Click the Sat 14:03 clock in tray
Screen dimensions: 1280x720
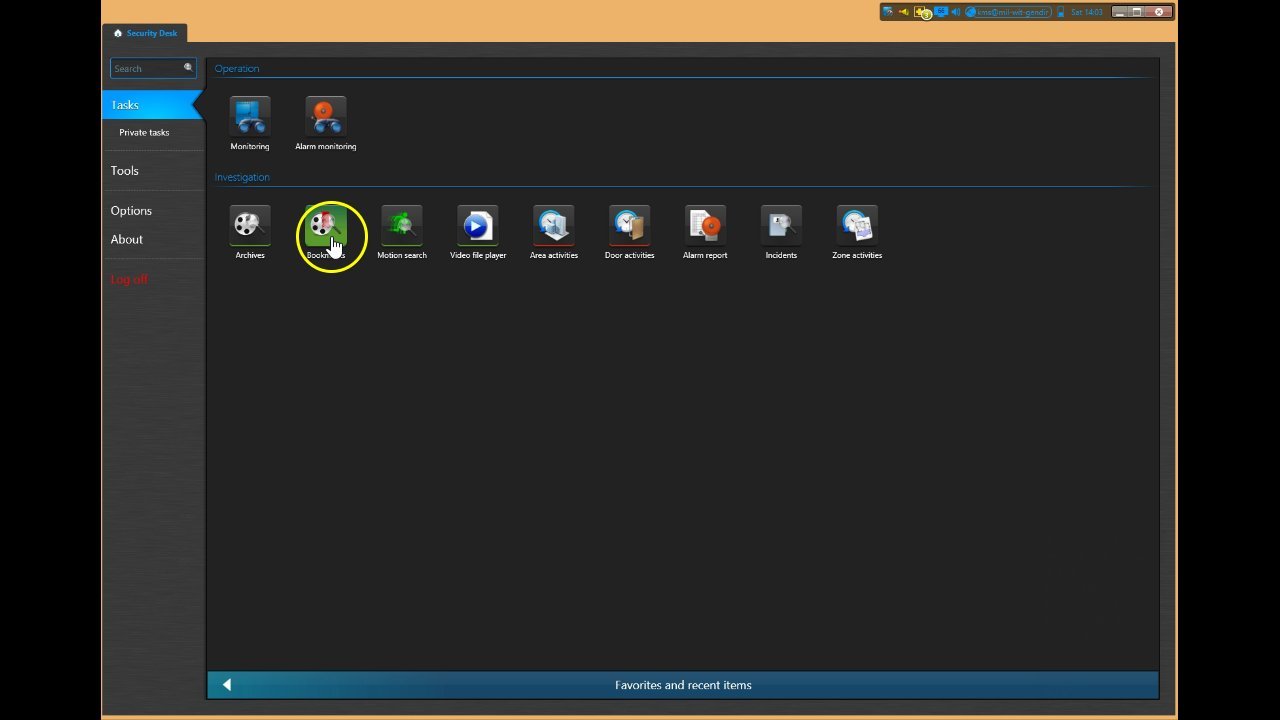(1087, 12)
